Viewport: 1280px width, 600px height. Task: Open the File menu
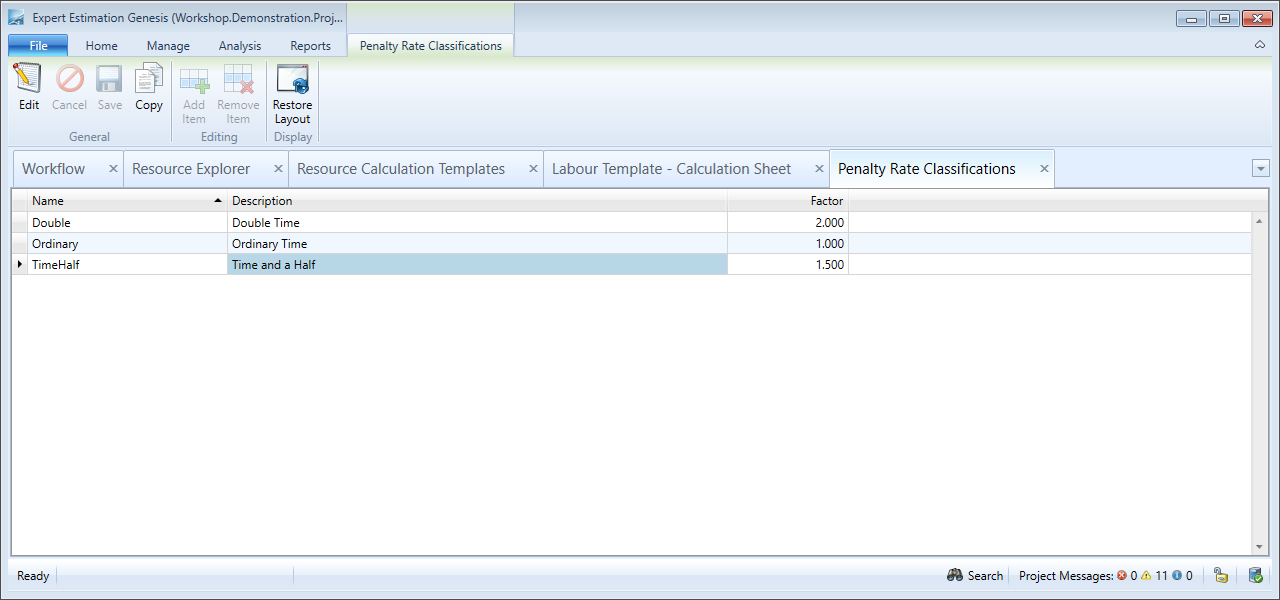point(38,46)
